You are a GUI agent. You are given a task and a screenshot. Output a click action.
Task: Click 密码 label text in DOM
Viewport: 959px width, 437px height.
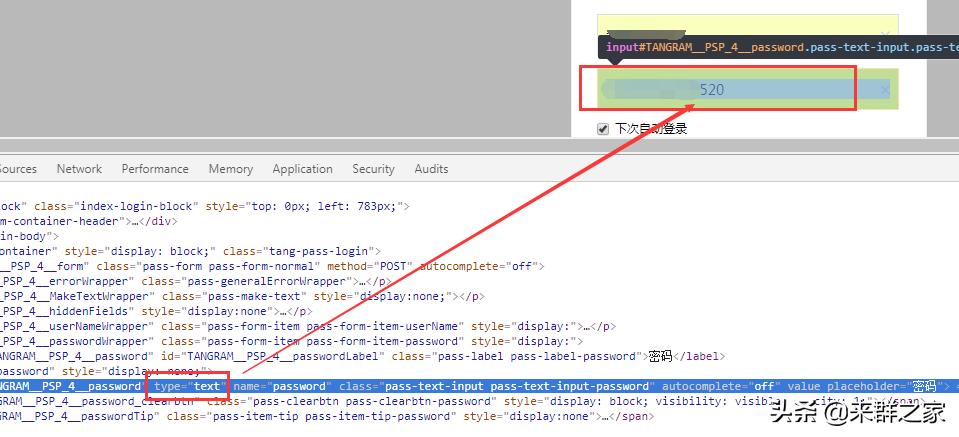tap(661, 356)
